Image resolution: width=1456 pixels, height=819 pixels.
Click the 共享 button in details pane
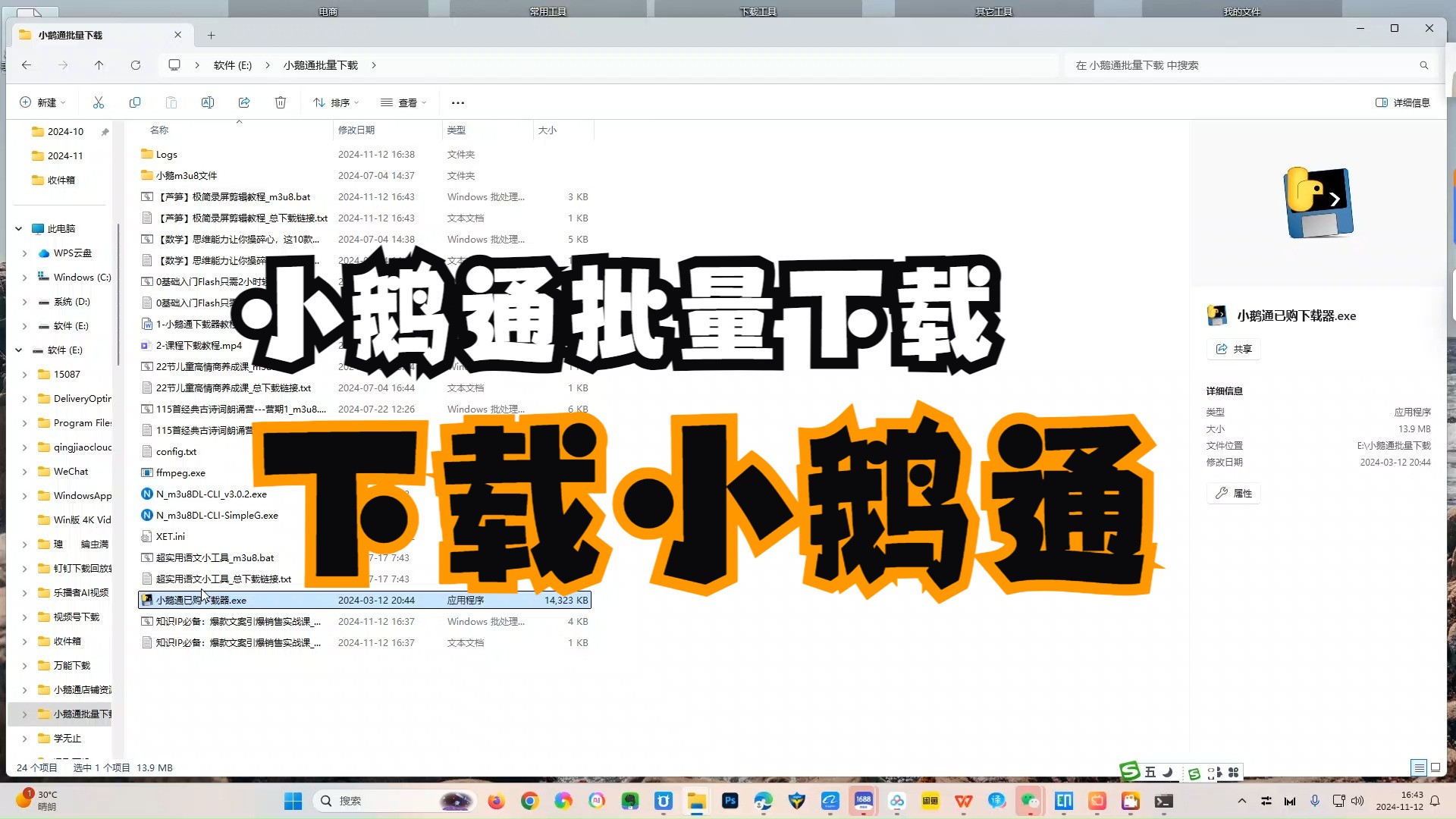[x=1234, y=349]
